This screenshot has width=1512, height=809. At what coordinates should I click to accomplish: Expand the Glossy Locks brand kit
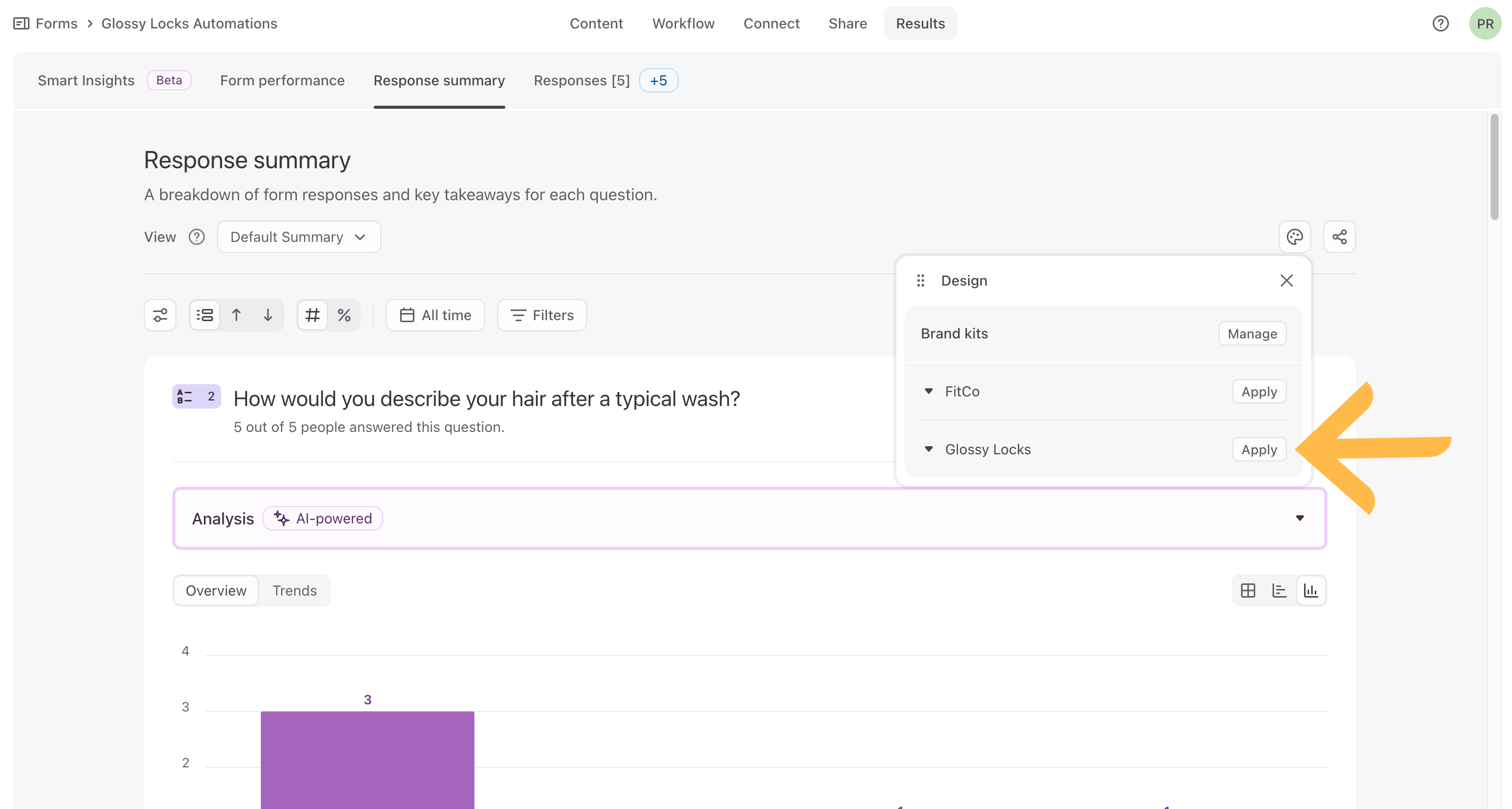point(928,449)
